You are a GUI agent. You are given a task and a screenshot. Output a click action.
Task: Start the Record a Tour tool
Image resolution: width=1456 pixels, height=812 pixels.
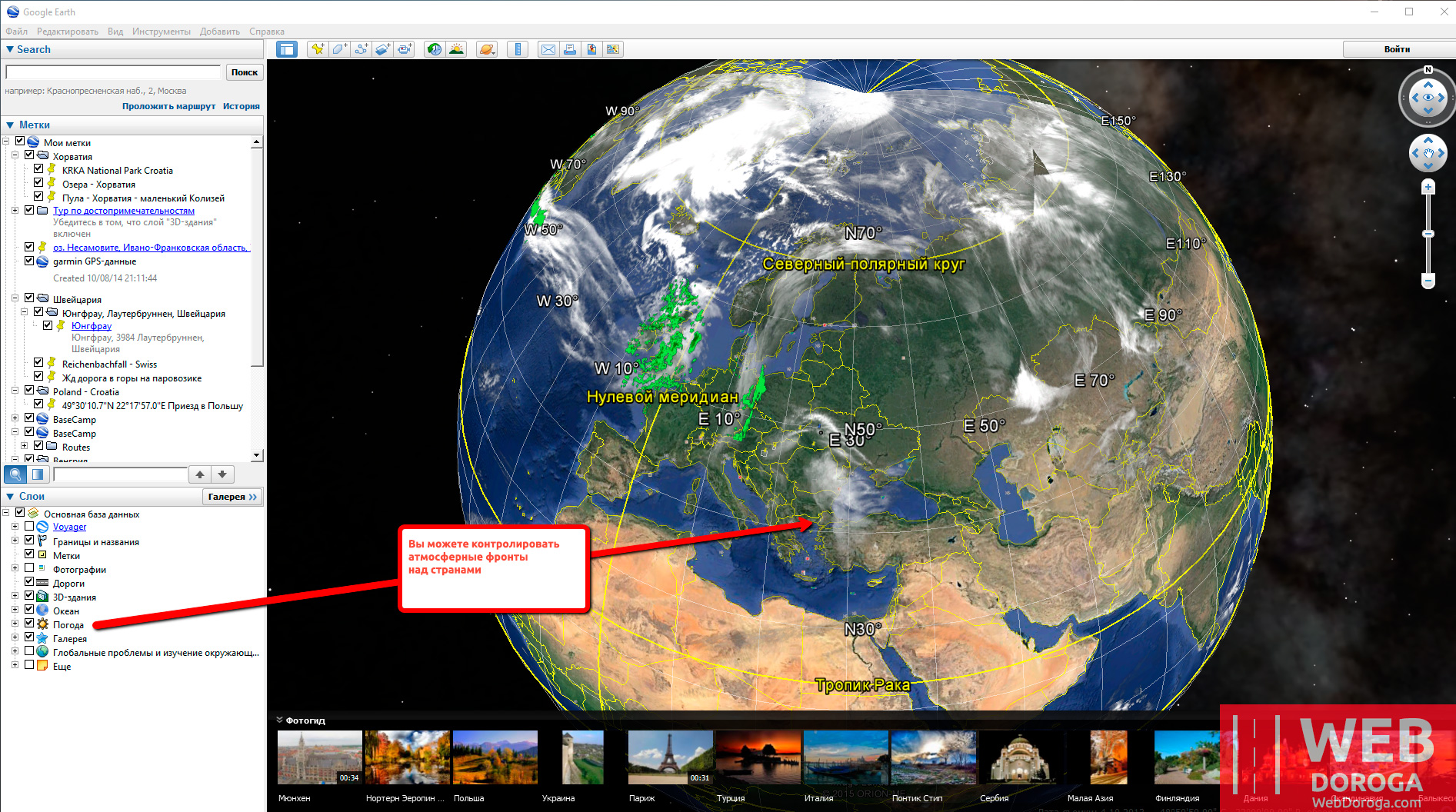[x=405, y=49]
